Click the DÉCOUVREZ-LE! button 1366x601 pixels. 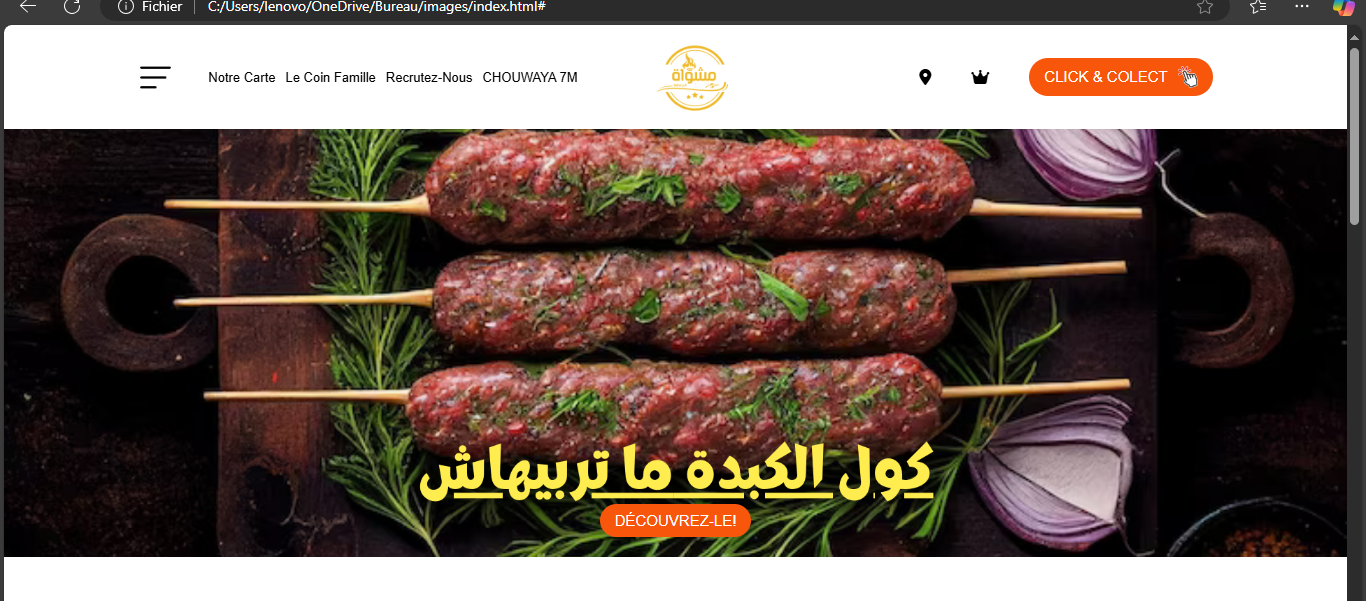[675, 520]
